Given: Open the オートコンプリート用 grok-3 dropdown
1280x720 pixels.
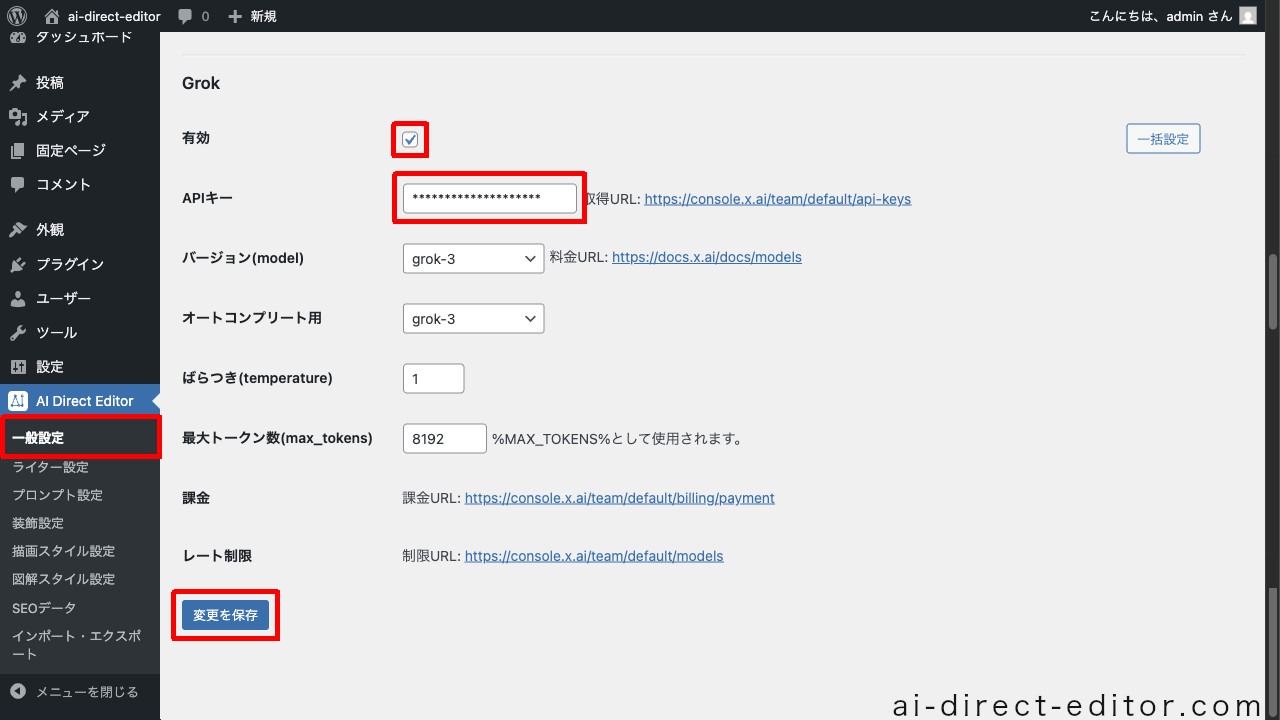Looking at the screenshot, I should 473,319.
